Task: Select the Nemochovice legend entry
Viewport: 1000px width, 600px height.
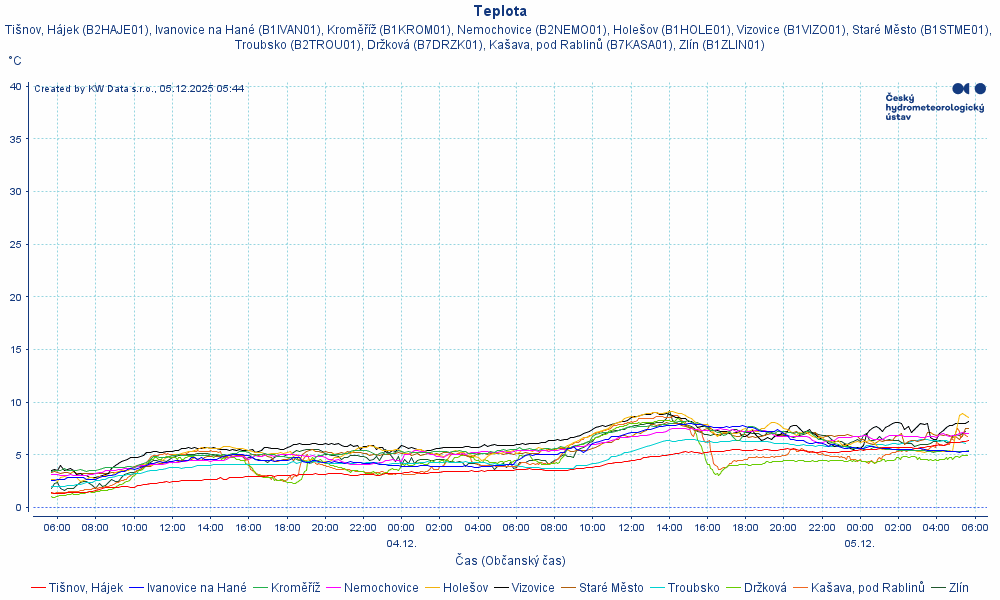Action: (x=381, y=588)
